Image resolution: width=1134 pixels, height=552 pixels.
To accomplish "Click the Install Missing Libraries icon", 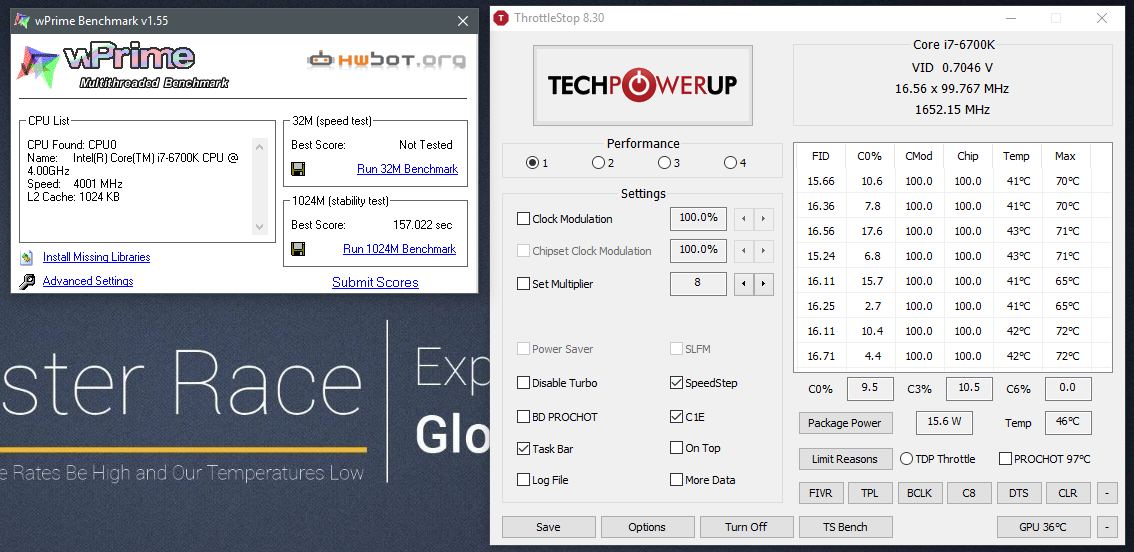I will 27,257.
